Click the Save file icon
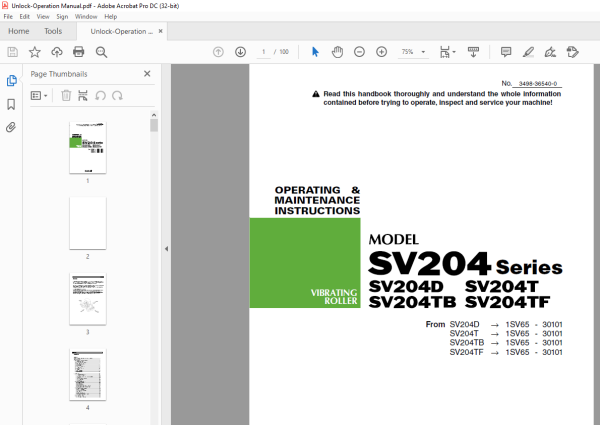The image size is (600, 425). 12,52
